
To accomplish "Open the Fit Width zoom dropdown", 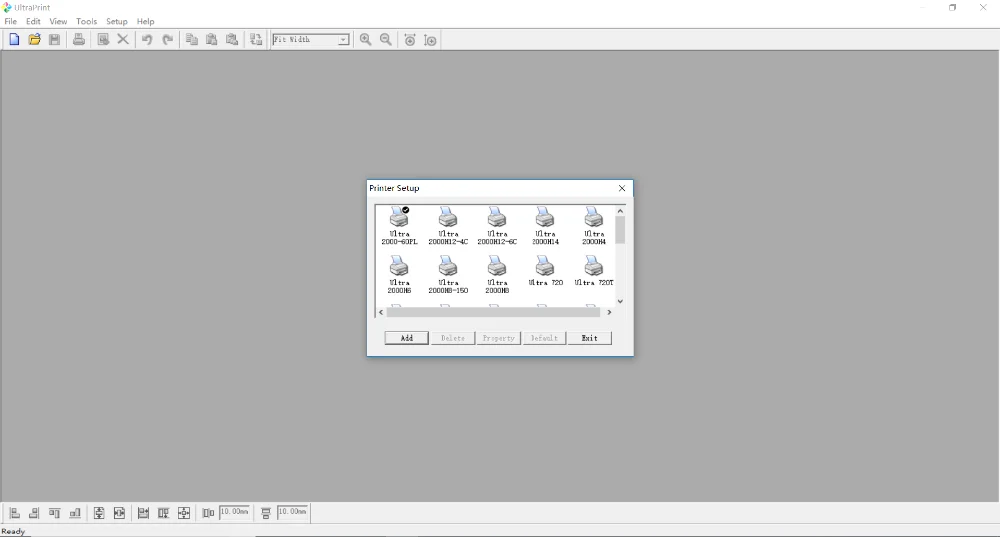I will tap(343, 40).
